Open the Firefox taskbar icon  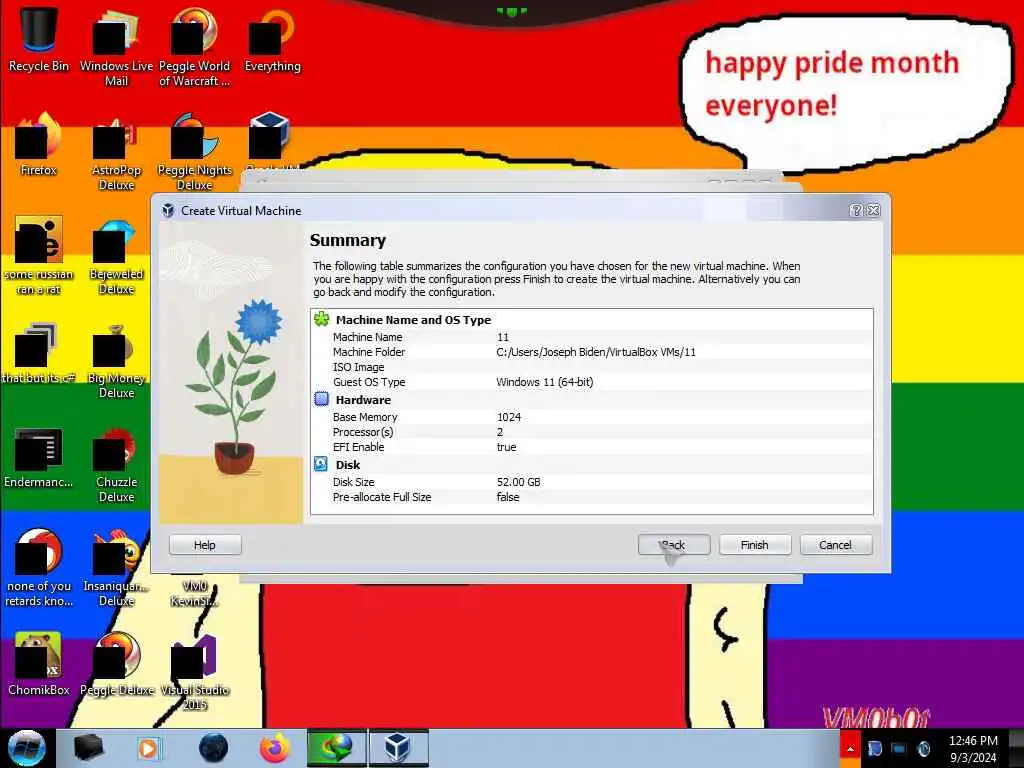[x=275, y=748]
